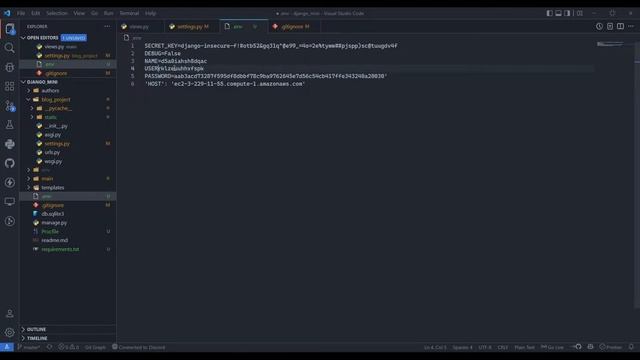Open db.sqlite3 in the file tree
640x360 pixels.
click(x=53, y=214)
